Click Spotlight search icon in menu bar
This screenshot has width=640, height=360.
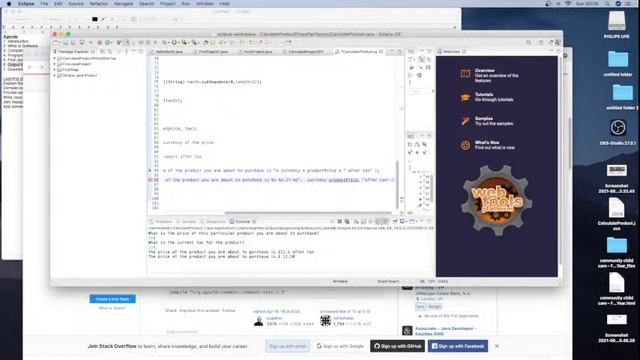point(607,4)
